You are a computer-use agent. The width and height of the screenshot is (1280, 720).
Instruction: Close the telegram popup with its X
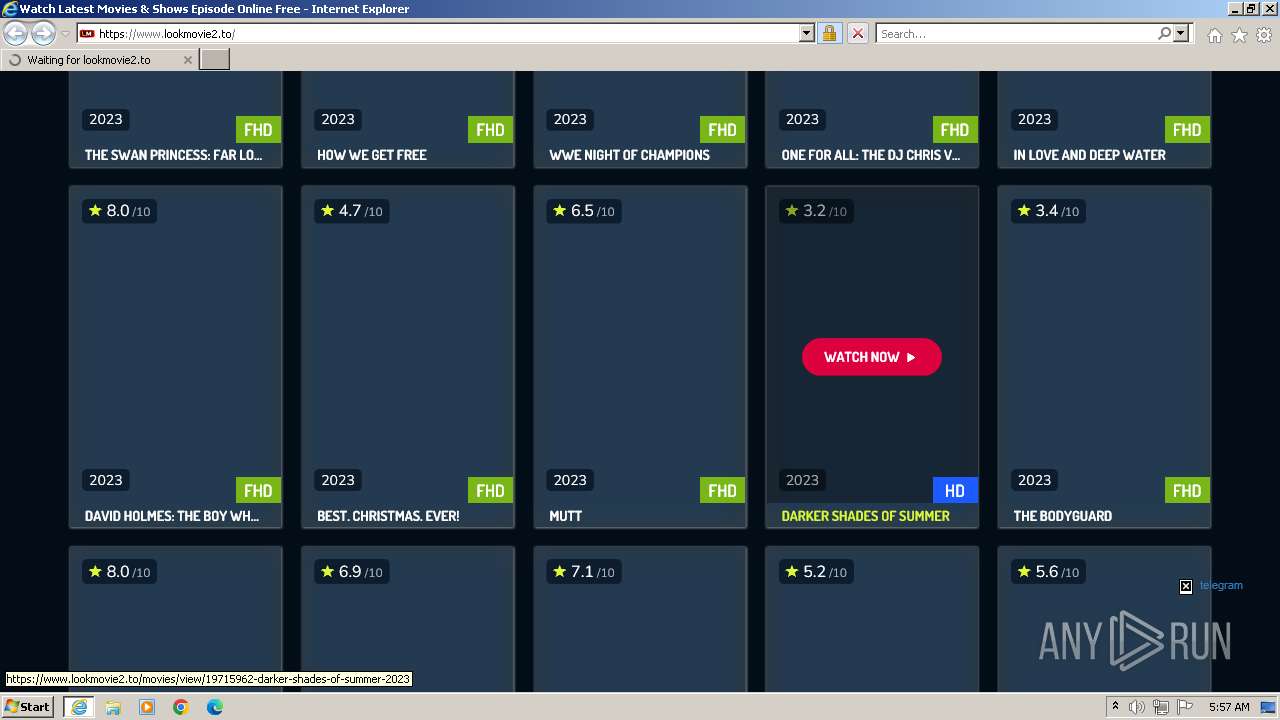[x=1186, y=587]
